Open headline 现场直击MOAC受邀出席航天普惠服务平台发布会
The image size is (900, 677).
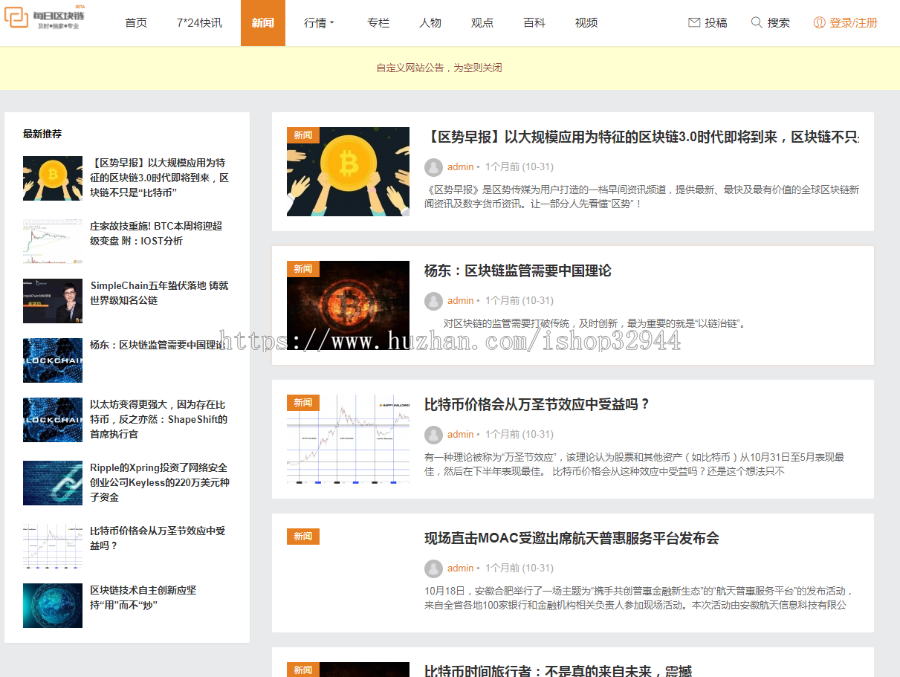(572, 538)
